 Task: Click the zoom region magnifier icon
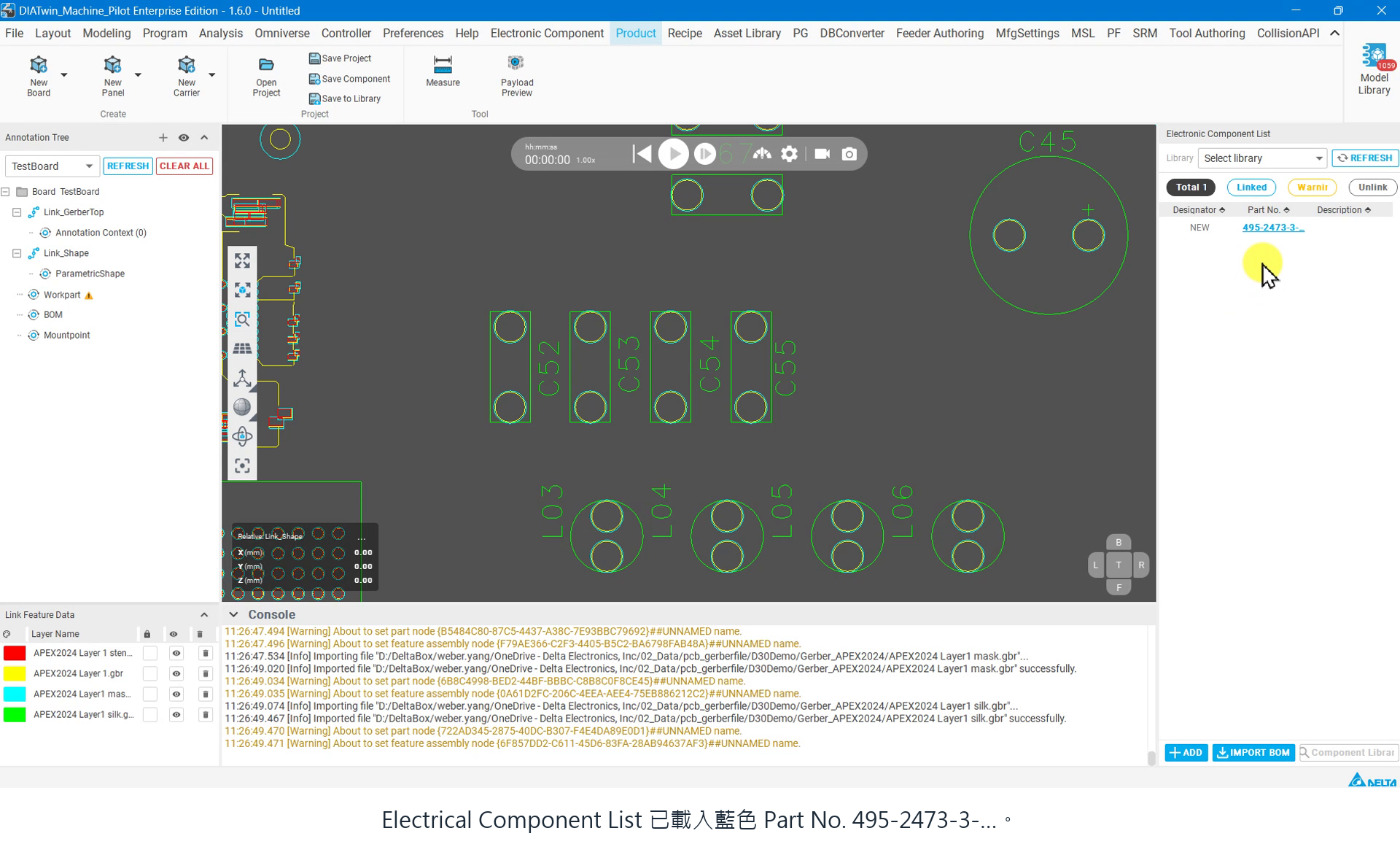(x=242, y=320)
